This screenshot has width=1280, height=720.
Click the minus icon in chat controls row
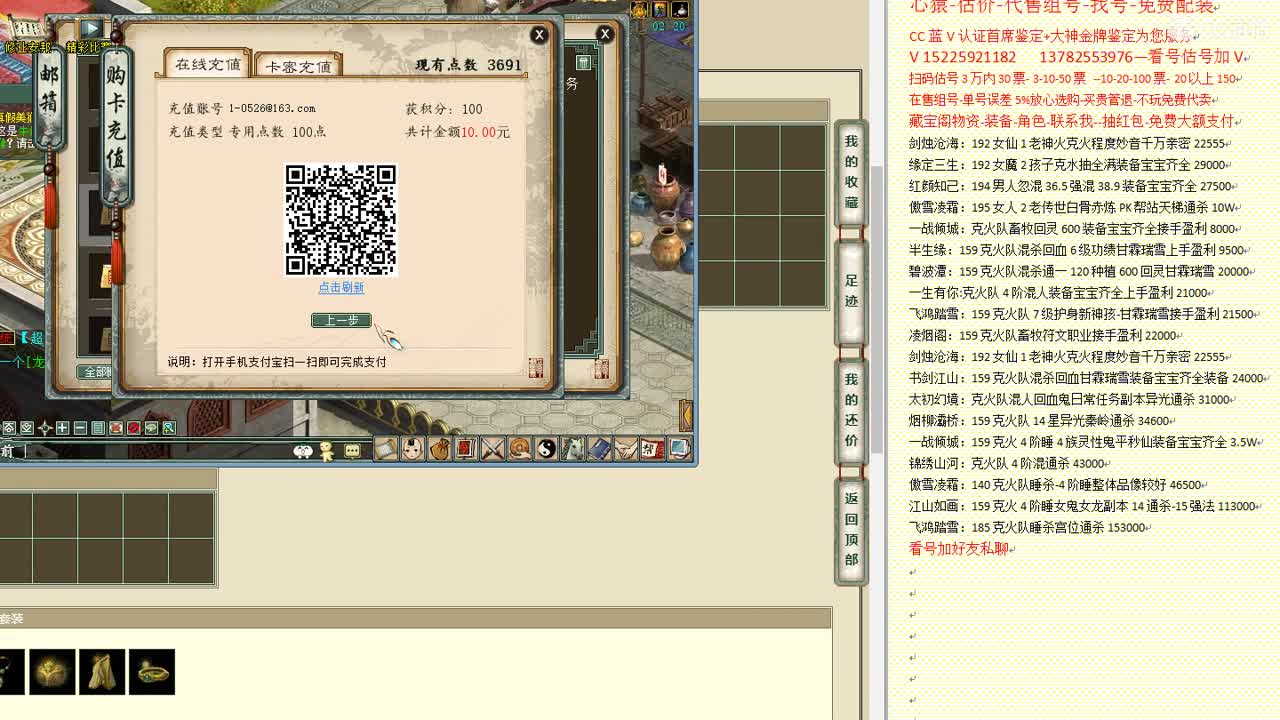click(x=80, y=428)
